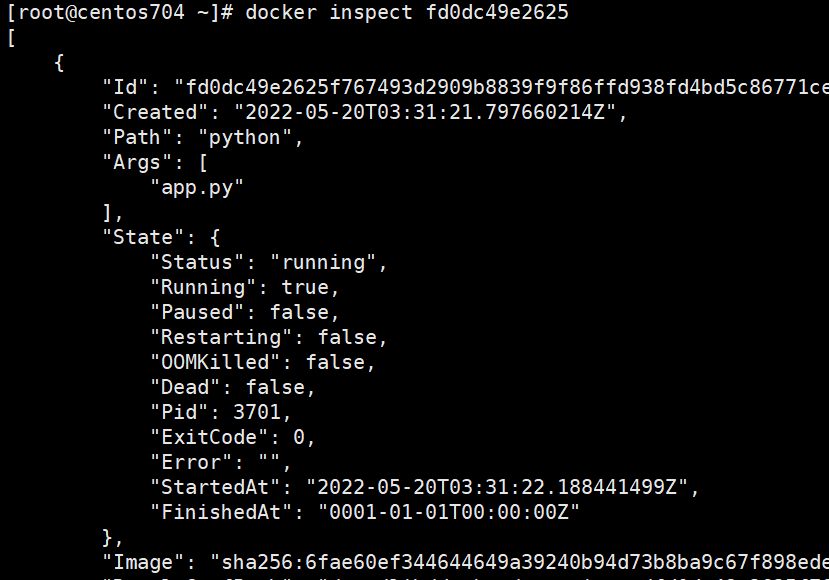This screenshot has height=580, width=829.
Task: Click the "State" key
Action: [143, 237]
